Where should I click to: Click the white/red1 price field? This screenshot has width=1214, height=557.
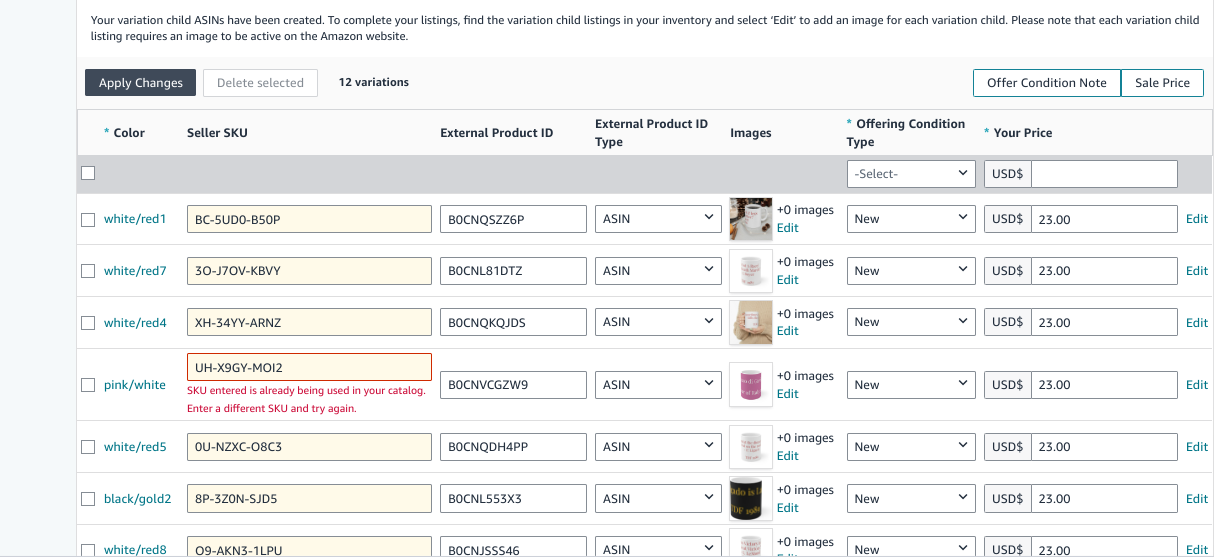[x=1104, y=219]
